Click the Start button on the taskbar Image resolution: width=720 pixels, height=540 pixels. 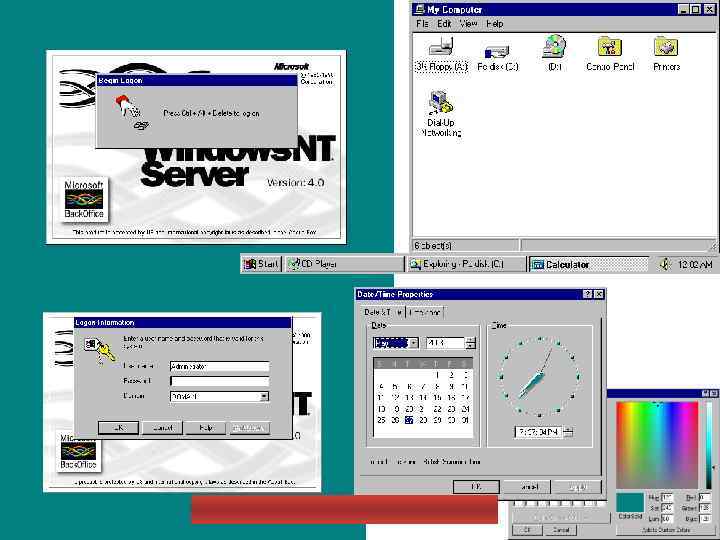tap(261, 264)
